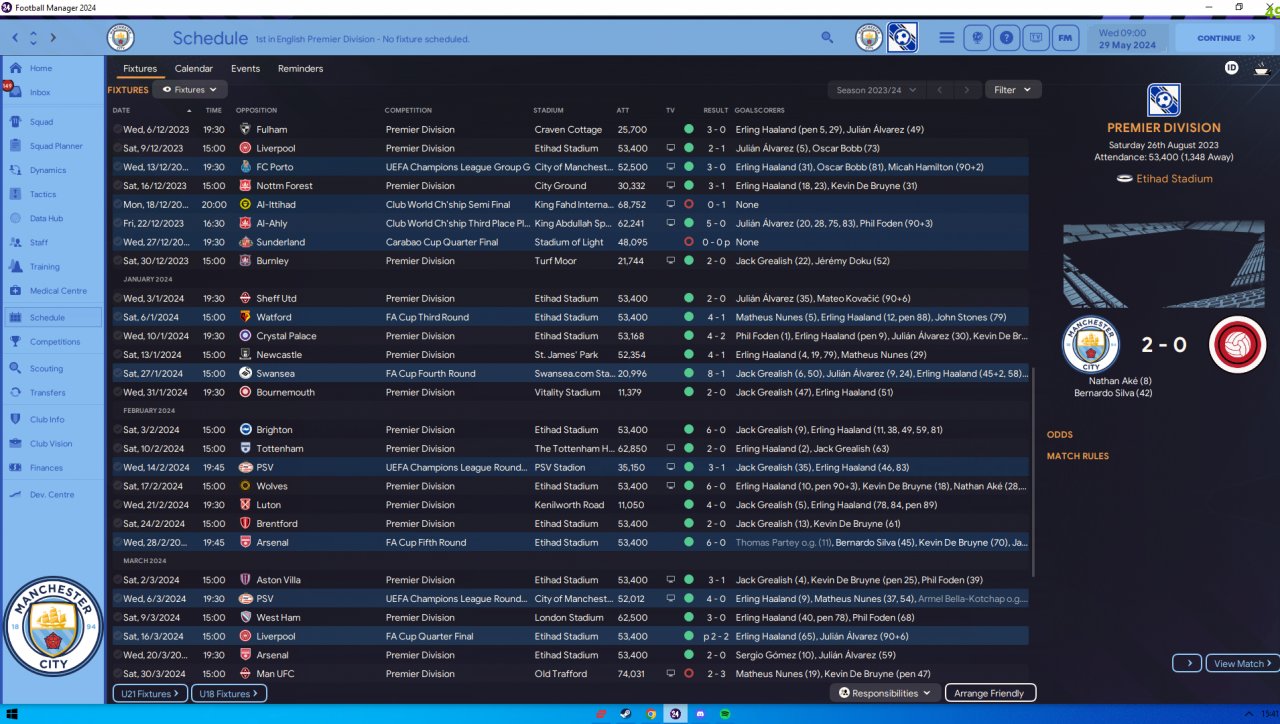1280x724 pixels.
Task: Sort fixtures by the Date column header
Action: (121, 110)
